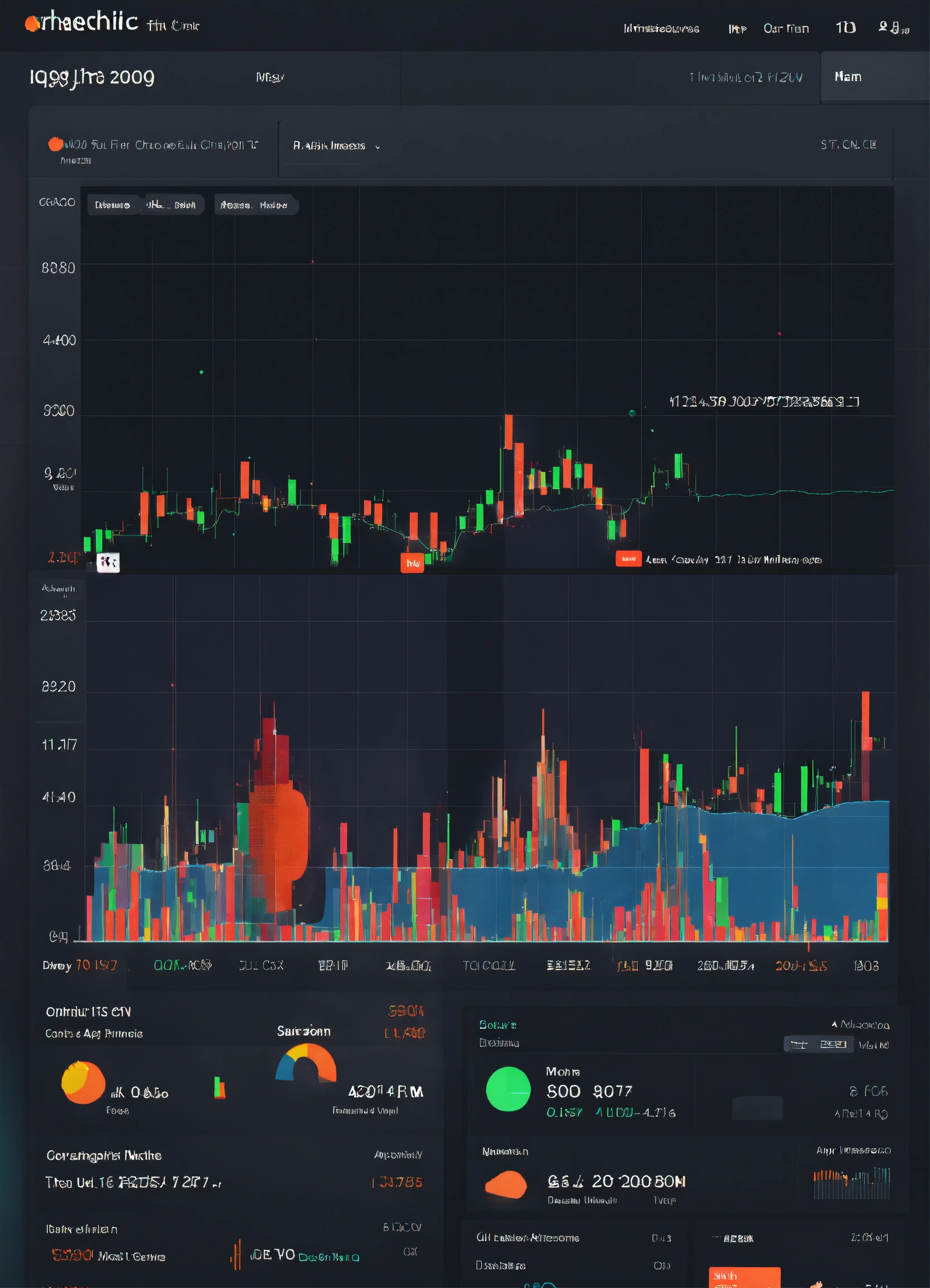Viewport: 930px width, 1288px height.
Task: Click the orange blob icon in Nnmorkn row
Action: [x=505, y=1184]
